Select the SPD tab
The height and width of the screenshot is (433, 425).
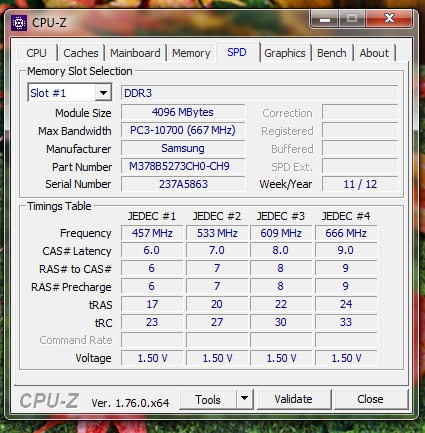point(237,52)
